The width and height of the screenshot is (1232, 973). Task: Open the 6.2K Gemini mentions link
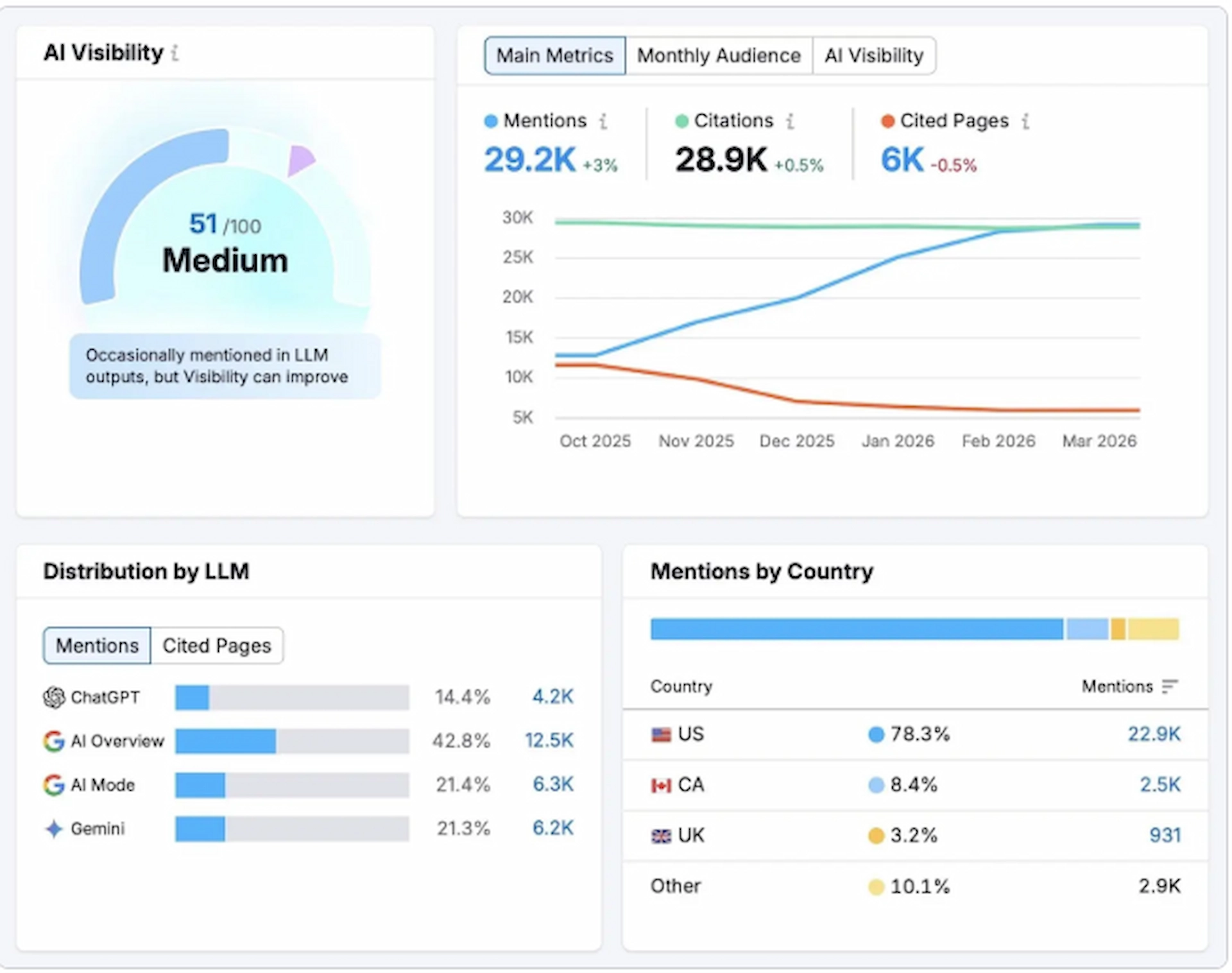(x=553, y=828)
